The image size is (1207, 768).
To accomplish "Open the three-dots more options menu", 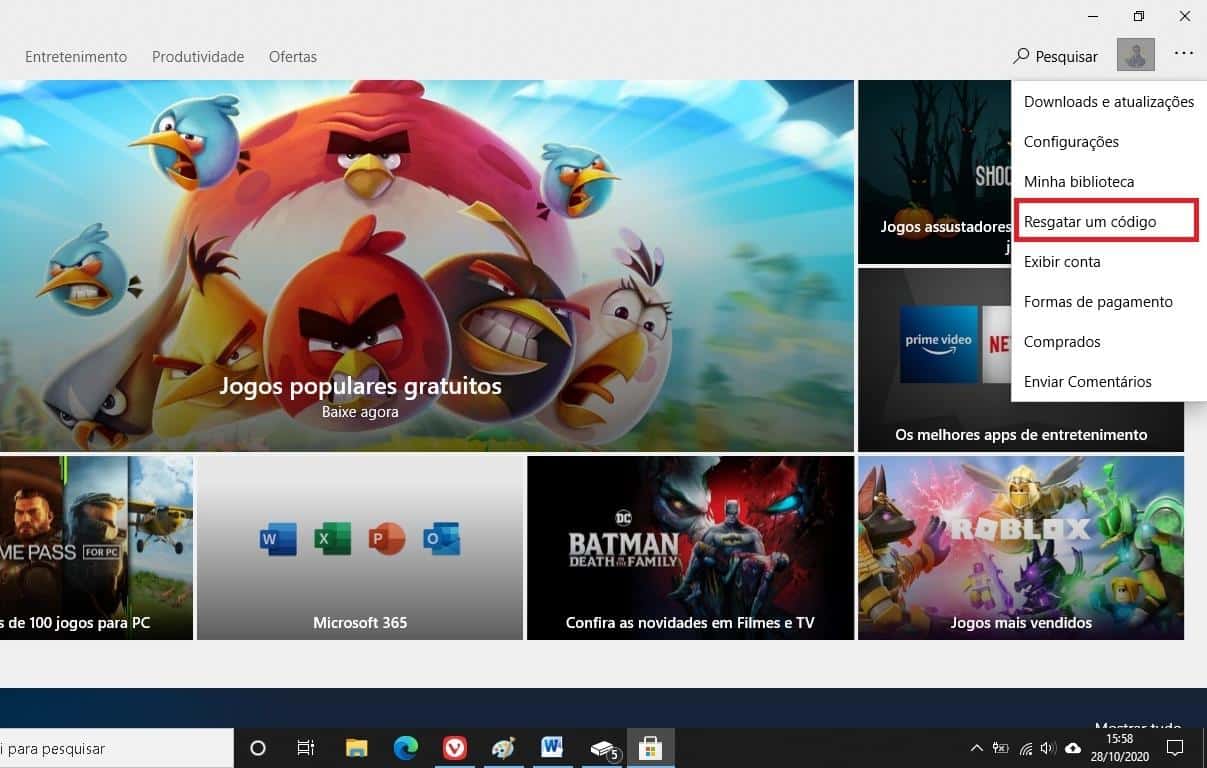I will point(1184,55).
